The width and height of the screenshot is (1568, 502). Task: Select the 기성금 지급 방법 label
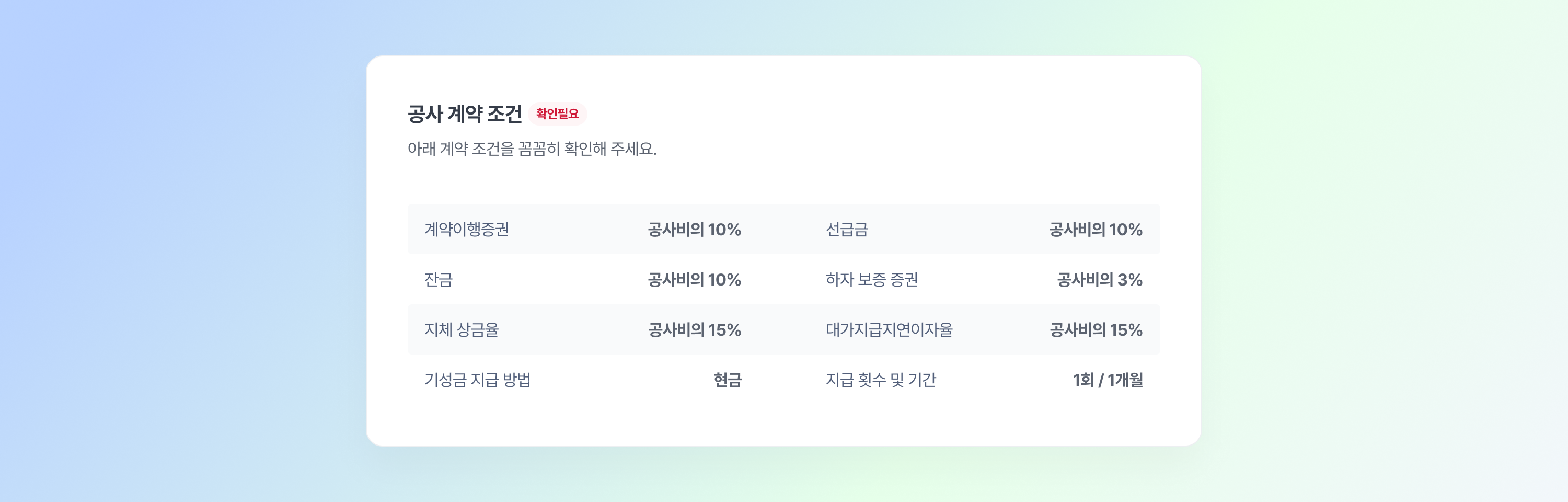477,380
